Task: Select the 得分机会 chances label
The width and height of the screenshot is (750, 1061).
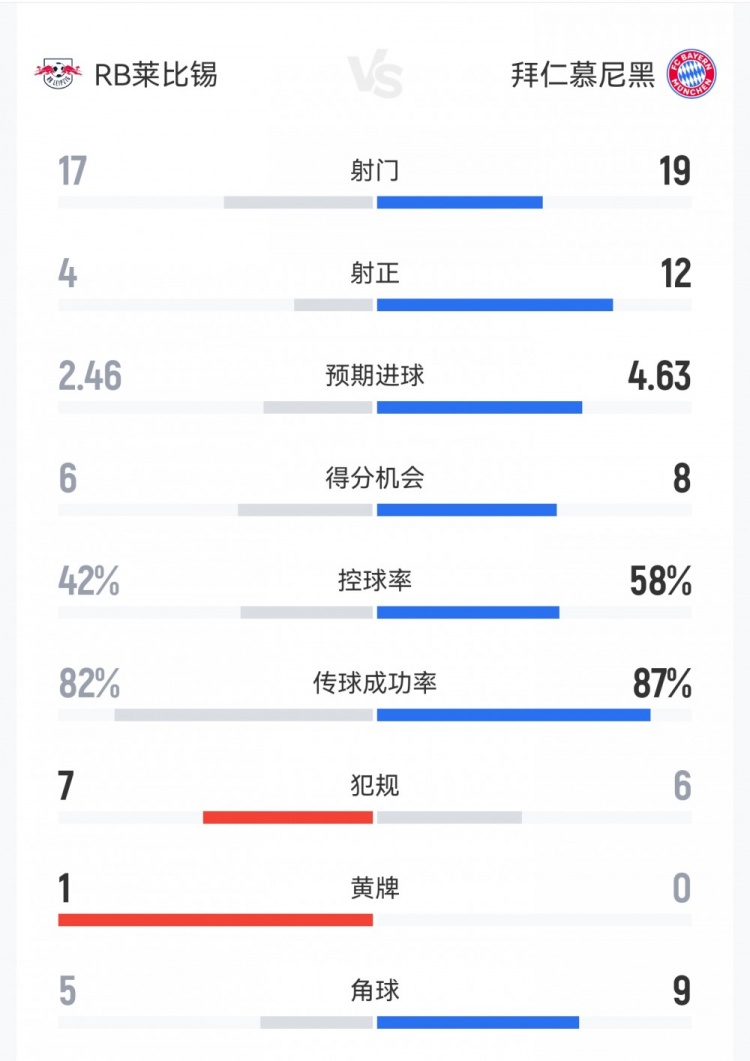Action: tap(375, 478)
